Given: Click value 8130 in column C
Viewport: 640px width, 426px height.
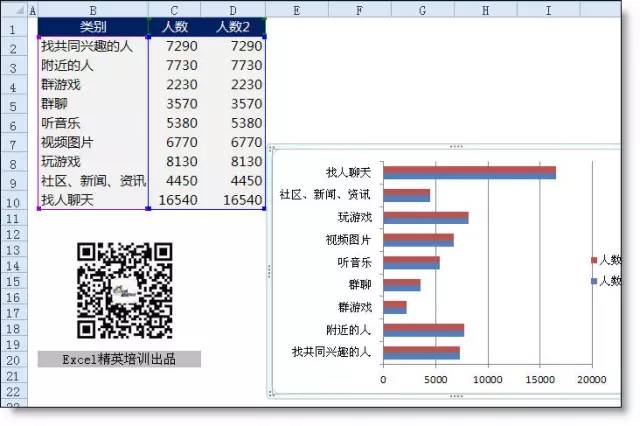Looking at the screenshot, I should [x=175, y=161].
